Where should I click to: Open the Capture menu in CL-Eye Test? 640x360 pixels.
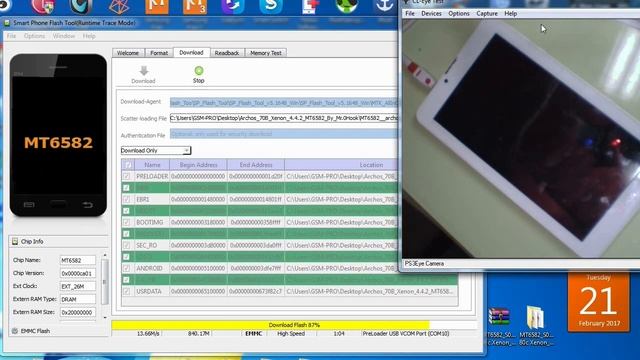pyautogui.click(x=487, y=13)
